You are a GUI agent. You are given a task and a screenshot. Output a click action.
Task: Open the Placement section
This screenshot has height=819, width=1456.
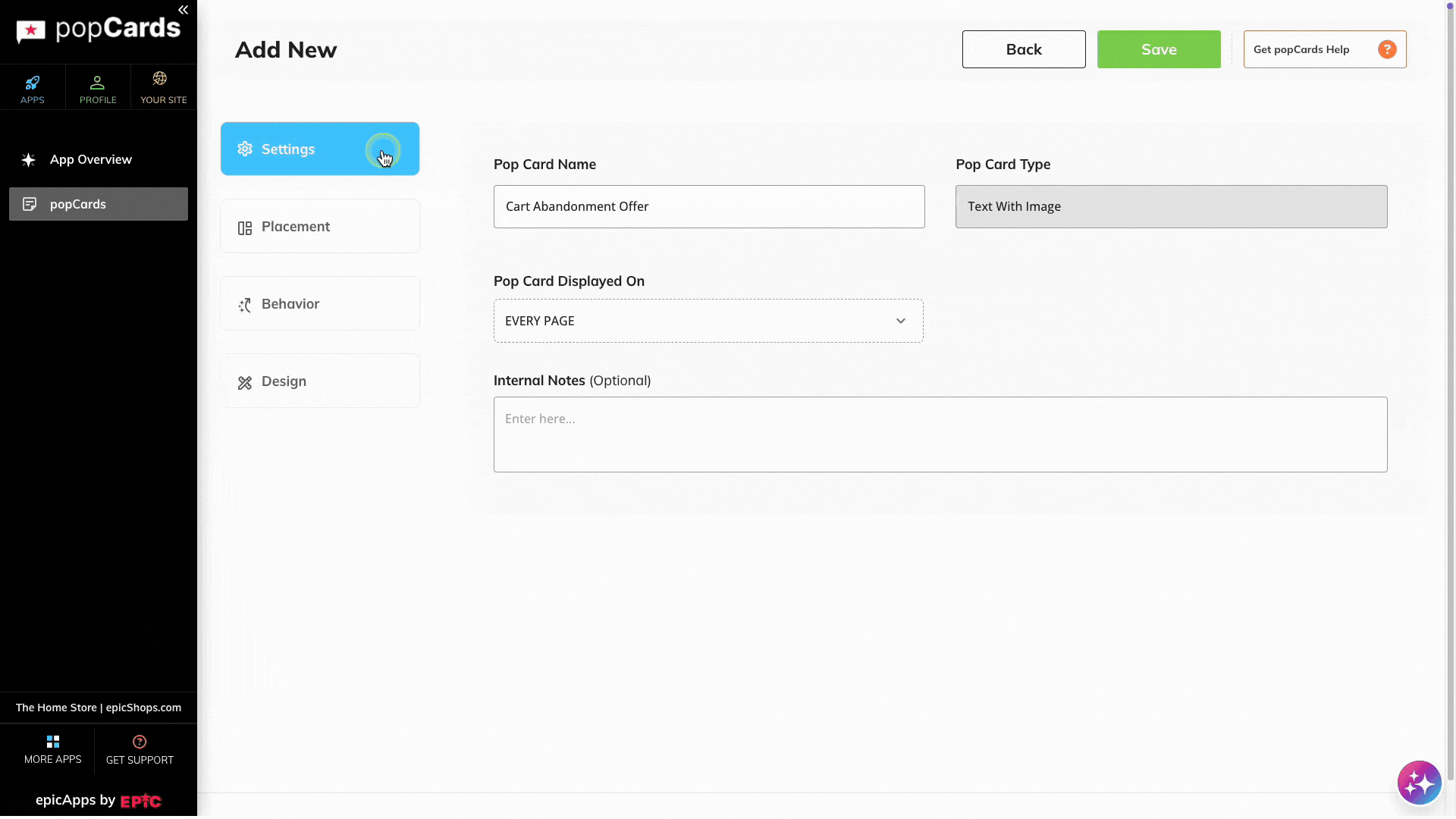(x=320, y=226)
